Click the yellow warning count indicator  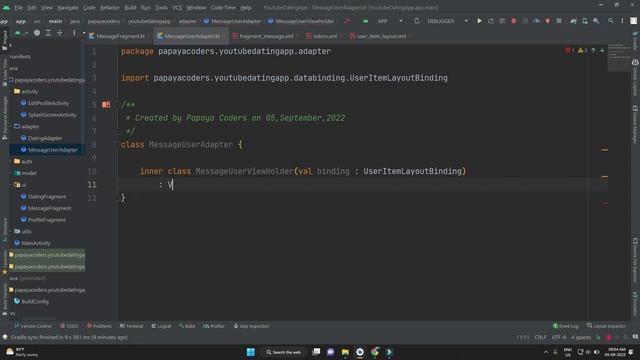pos(582,51)
